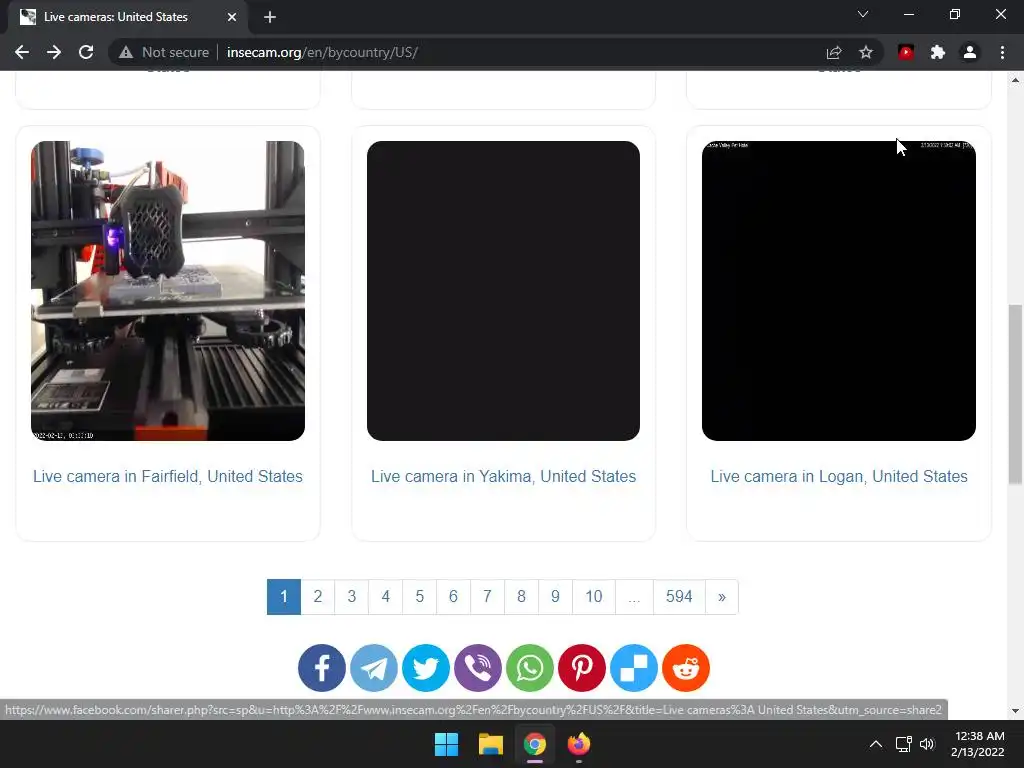Open the network status tray icon

click(903, 744)
